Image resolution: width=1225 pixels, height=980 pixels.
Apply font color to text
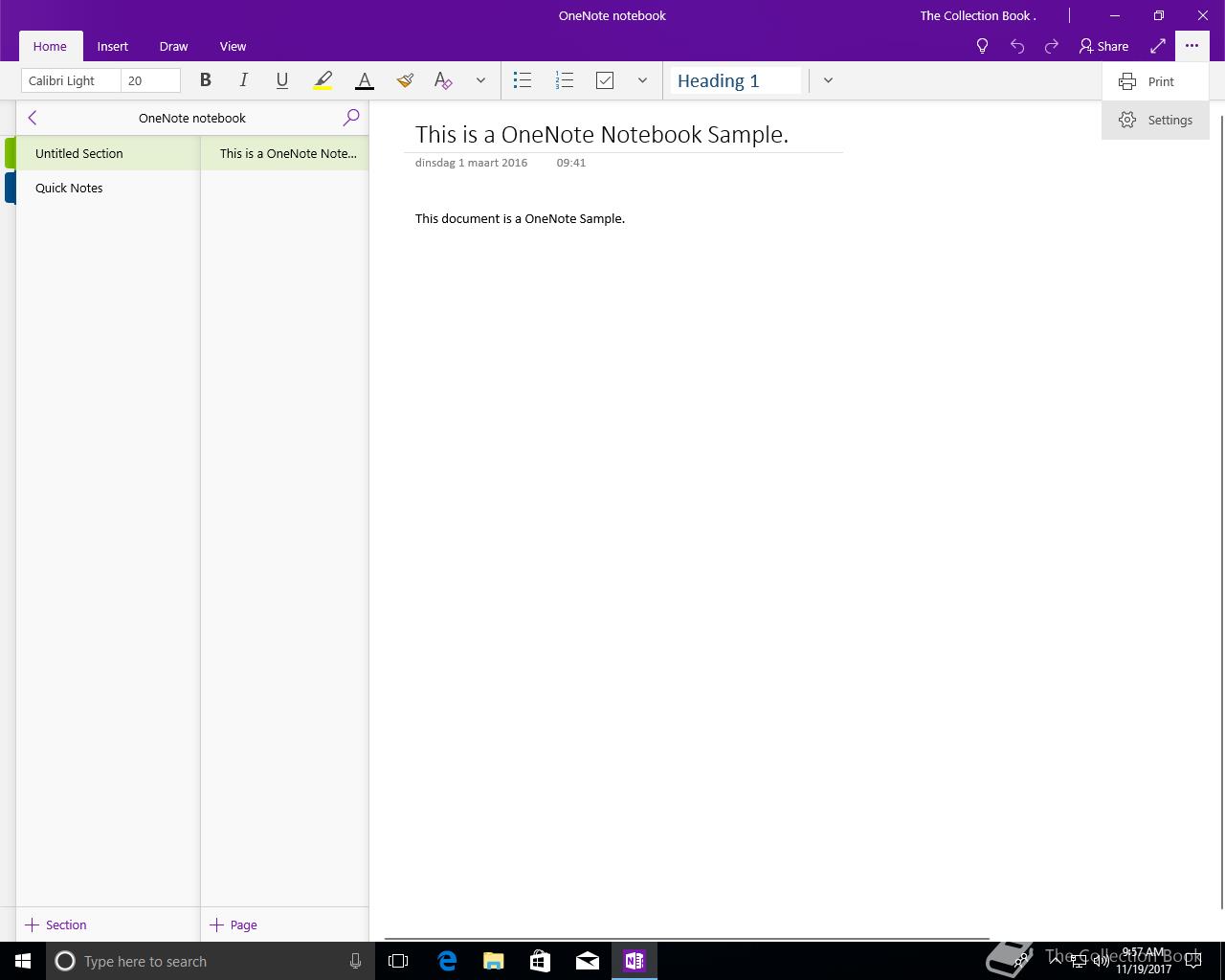pyautogui.click(x=365, y=80)
